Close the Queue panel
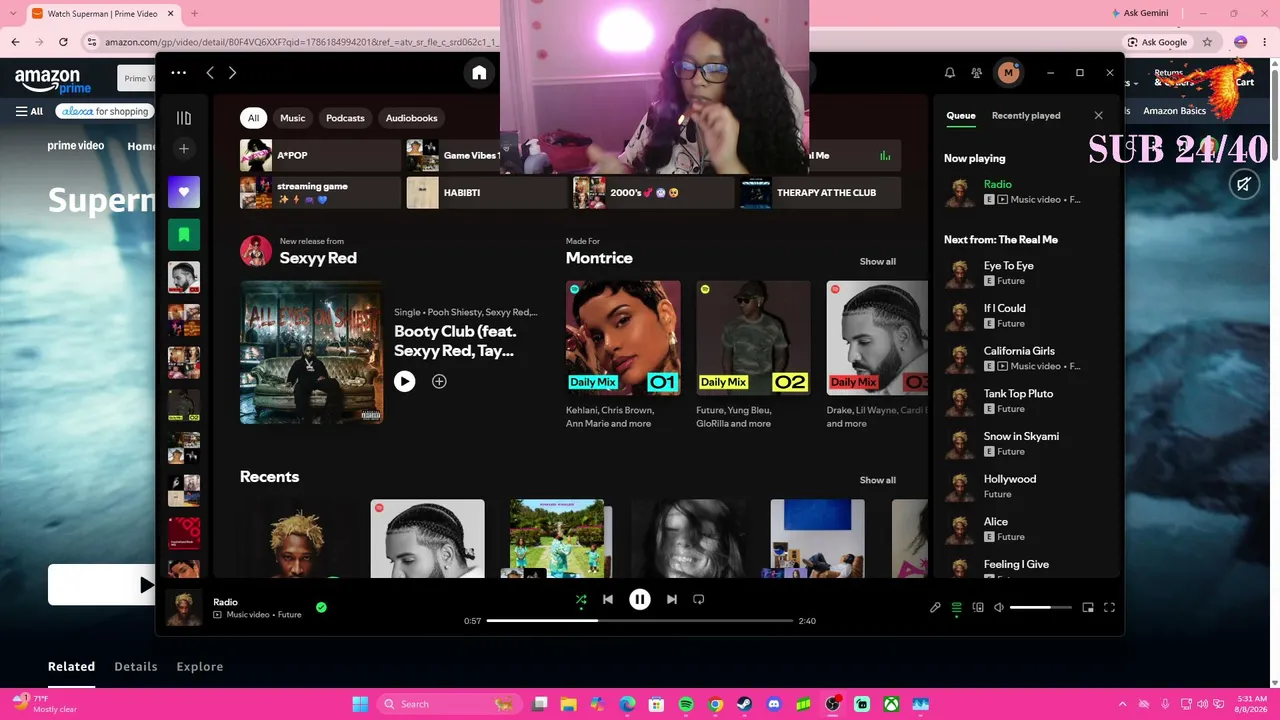 [1098, 116]
